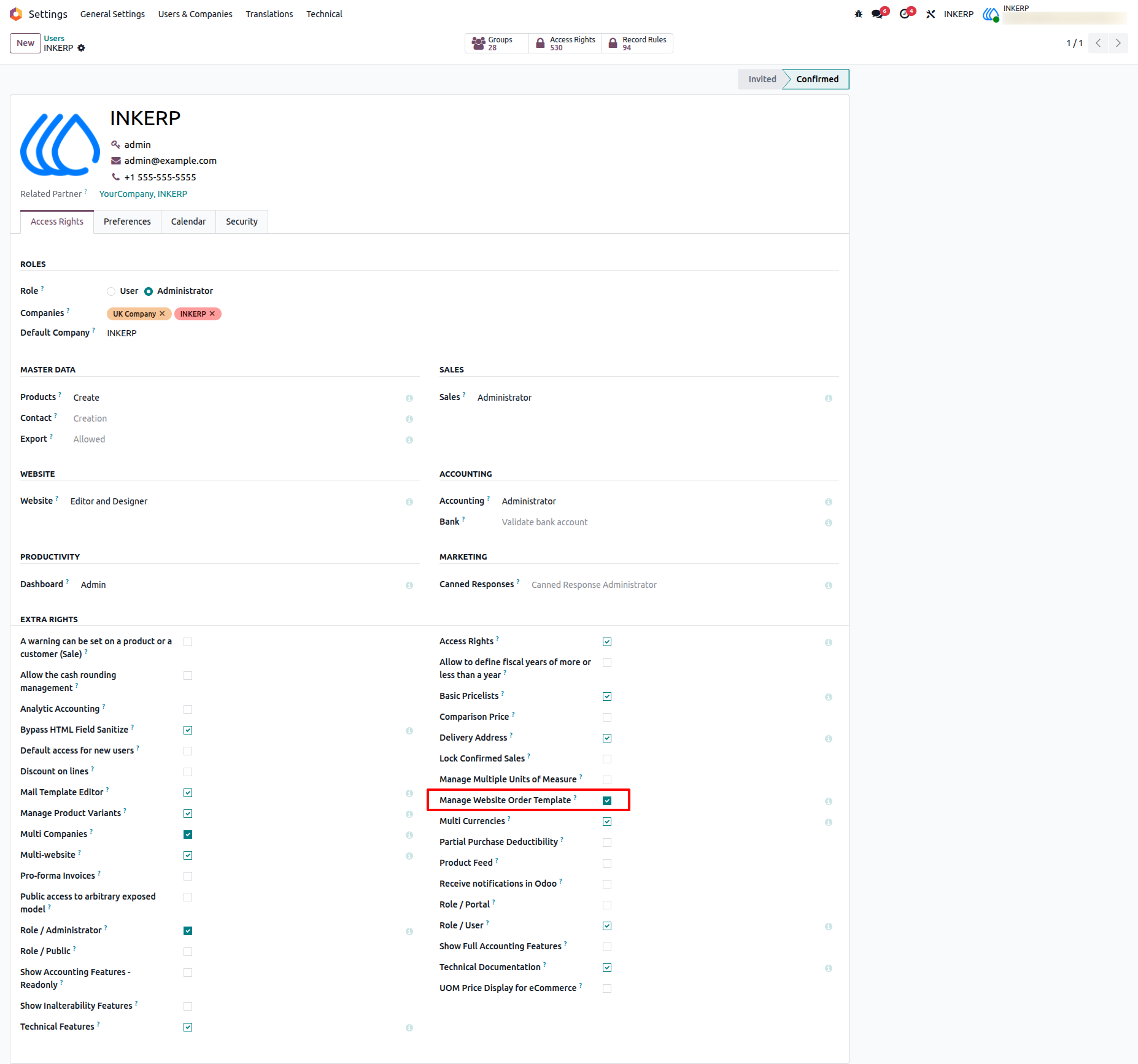The height and width of the screenshot is (1064, 1138).
Task: Click info icon beside Dashboard row
Action: (409, 585)
